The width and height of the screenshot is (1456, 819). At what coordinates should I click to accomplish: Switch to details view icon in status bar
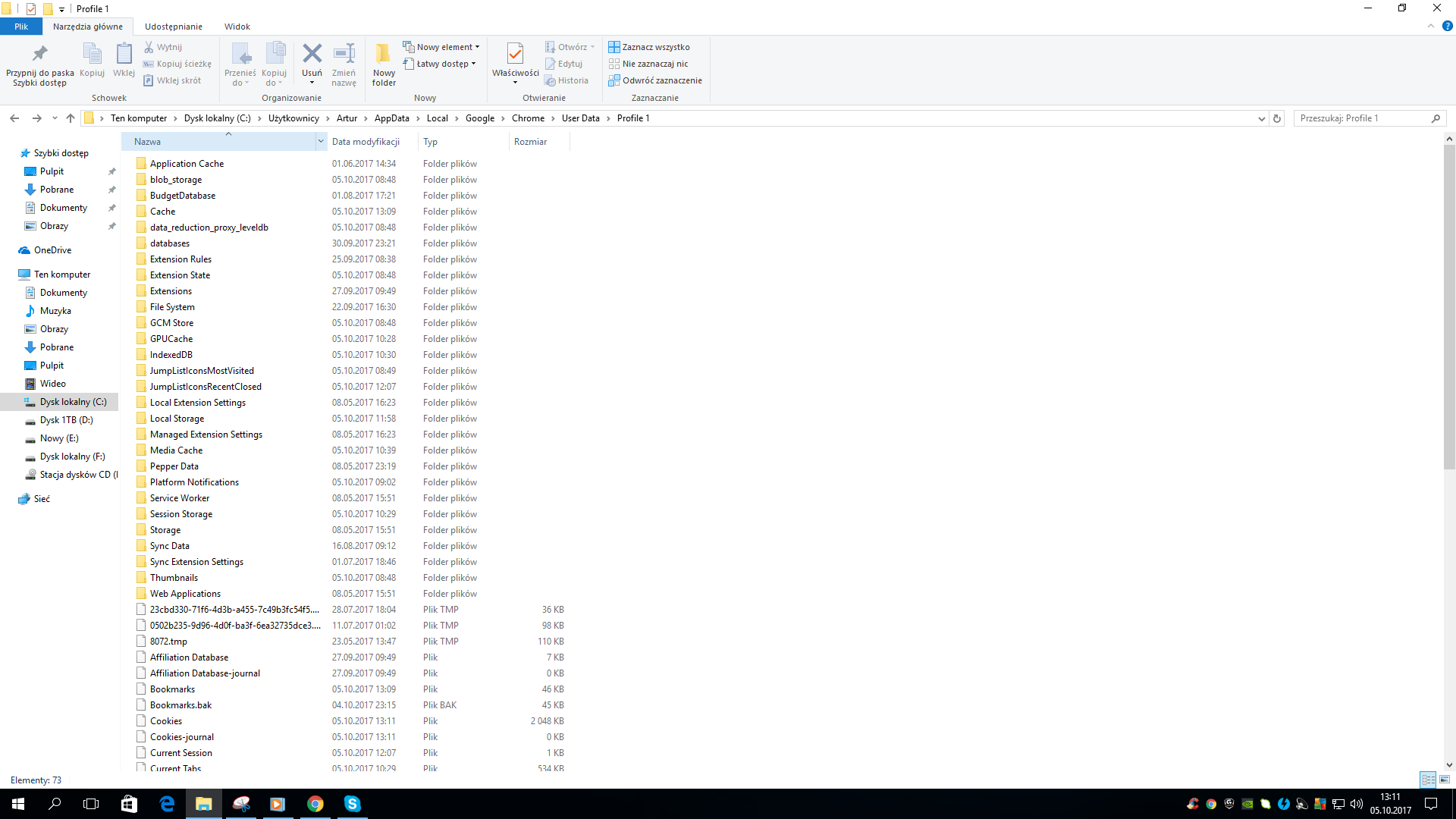(1428, 780)
